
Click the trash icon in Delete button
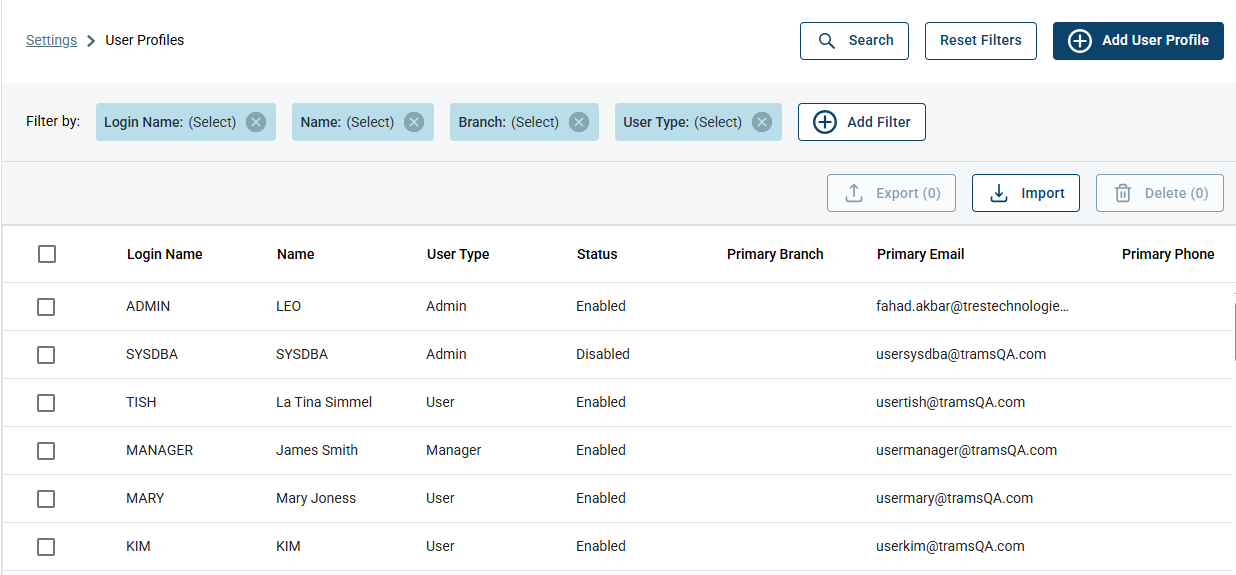click(x=1123, y=193)
